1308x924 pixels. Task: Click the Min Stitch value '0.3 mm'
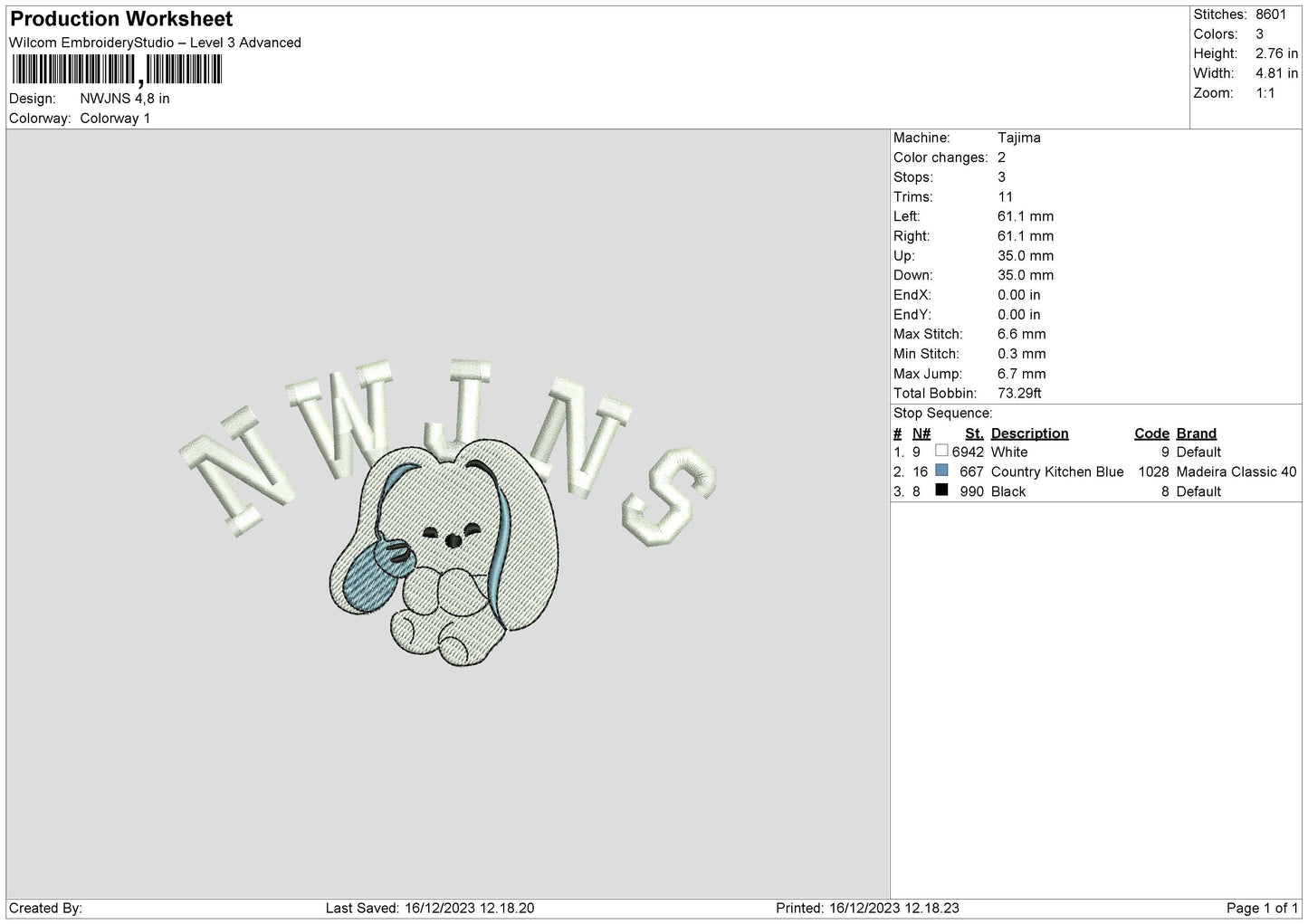tap(1021, 354)
